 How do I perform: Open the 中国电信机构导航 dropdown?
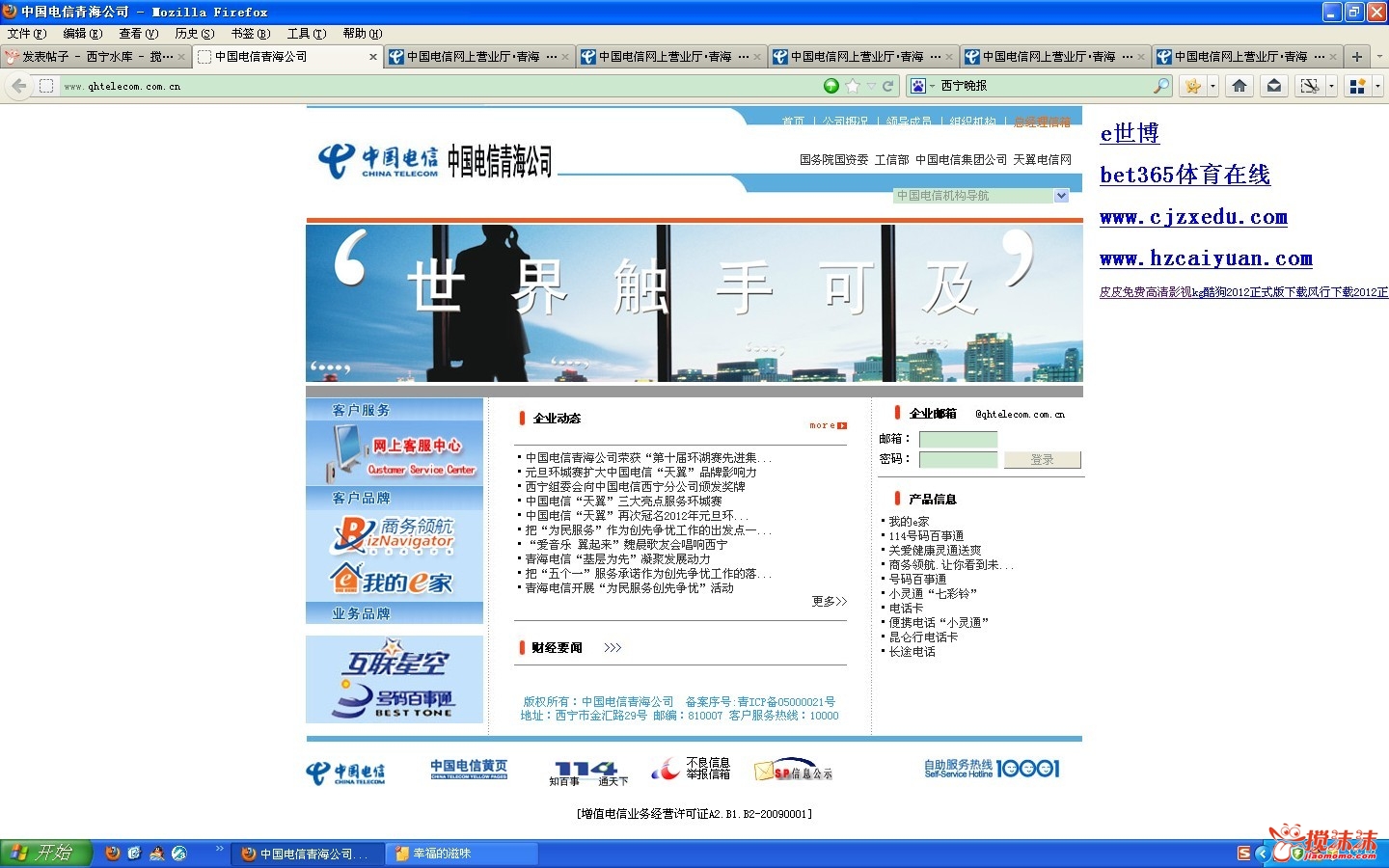pos(981,196)
